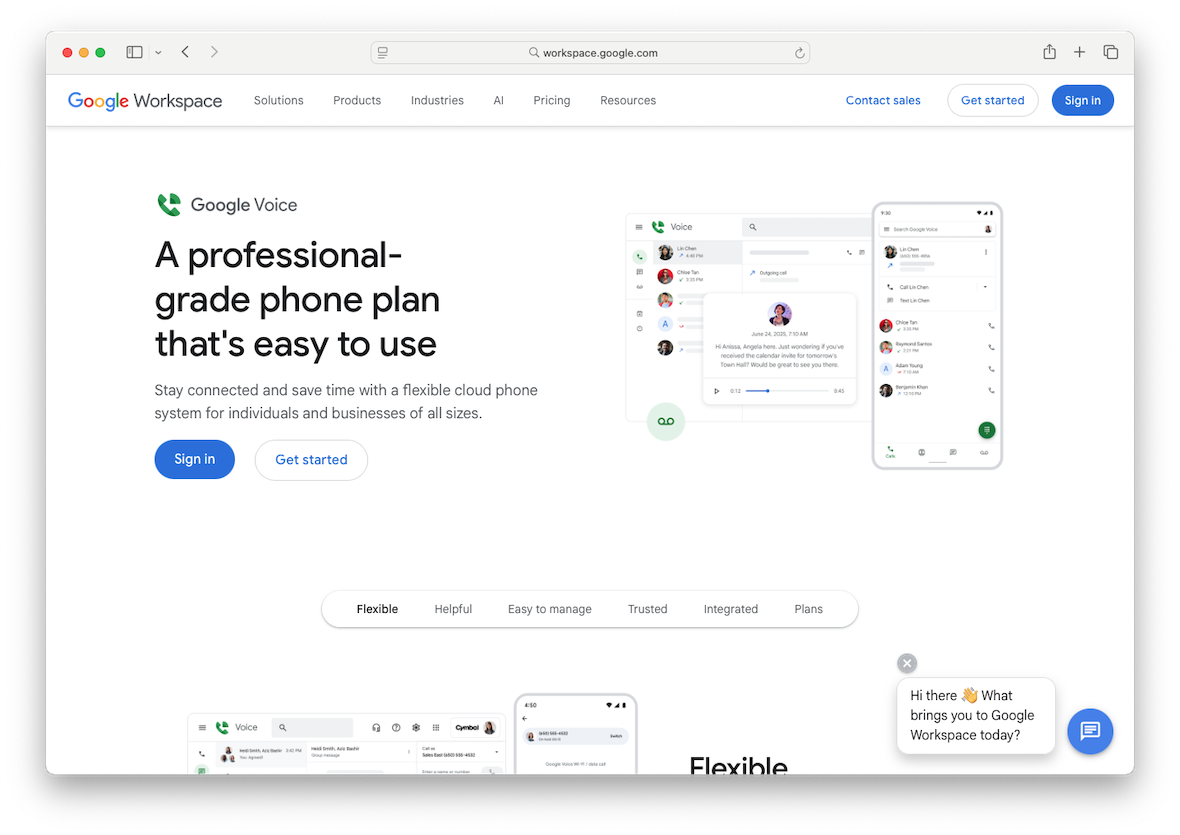Select the Plans tab
Image resolution: width=1180 pixels, height=835 pixels.
point(808,609)
